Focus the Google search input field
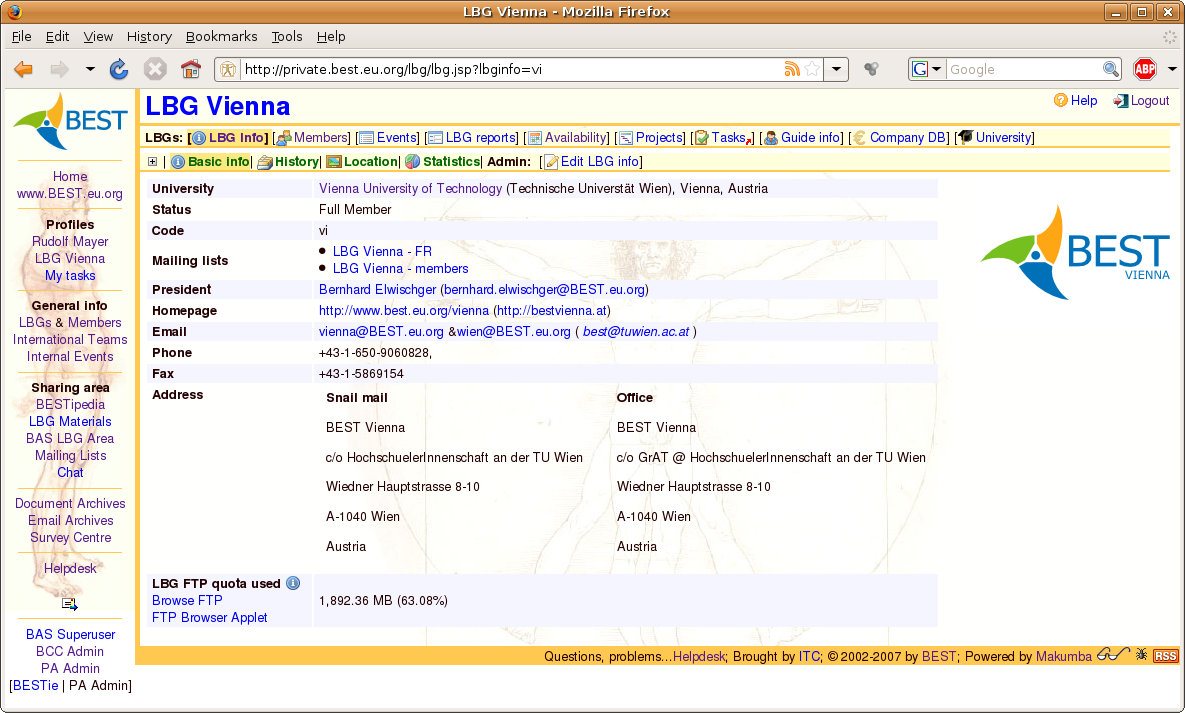 coord(1025,70)
